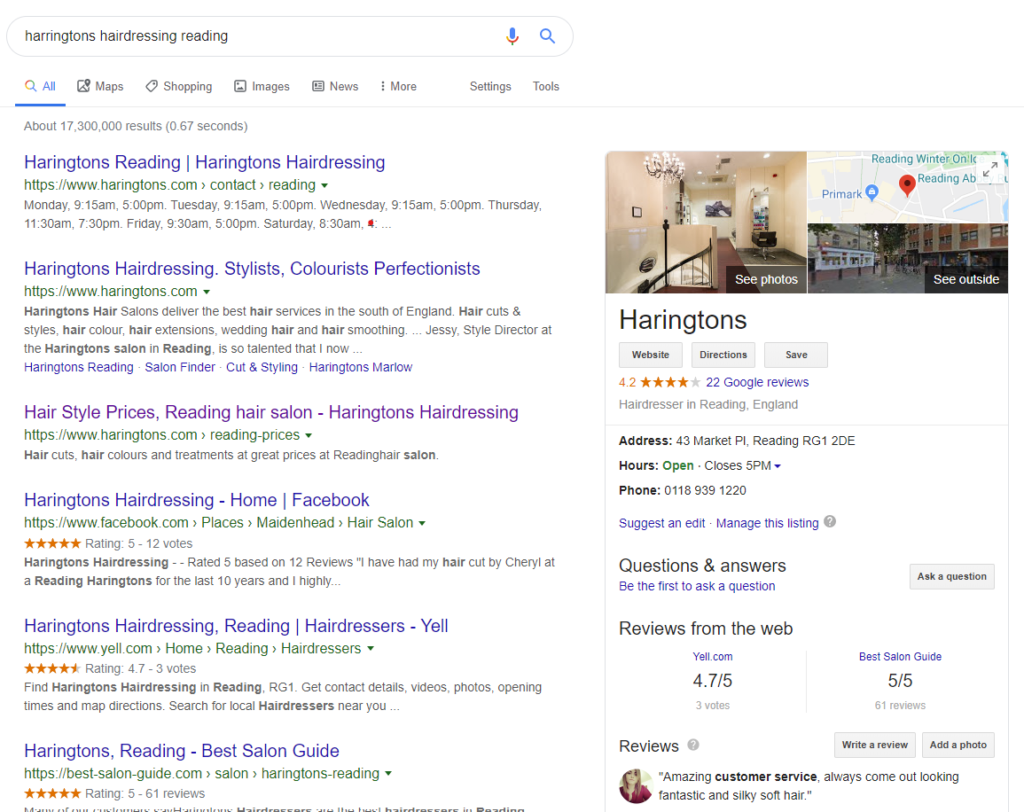Open the Settings menu
This screenshot has height=812, width=1024.
(490, 86)
